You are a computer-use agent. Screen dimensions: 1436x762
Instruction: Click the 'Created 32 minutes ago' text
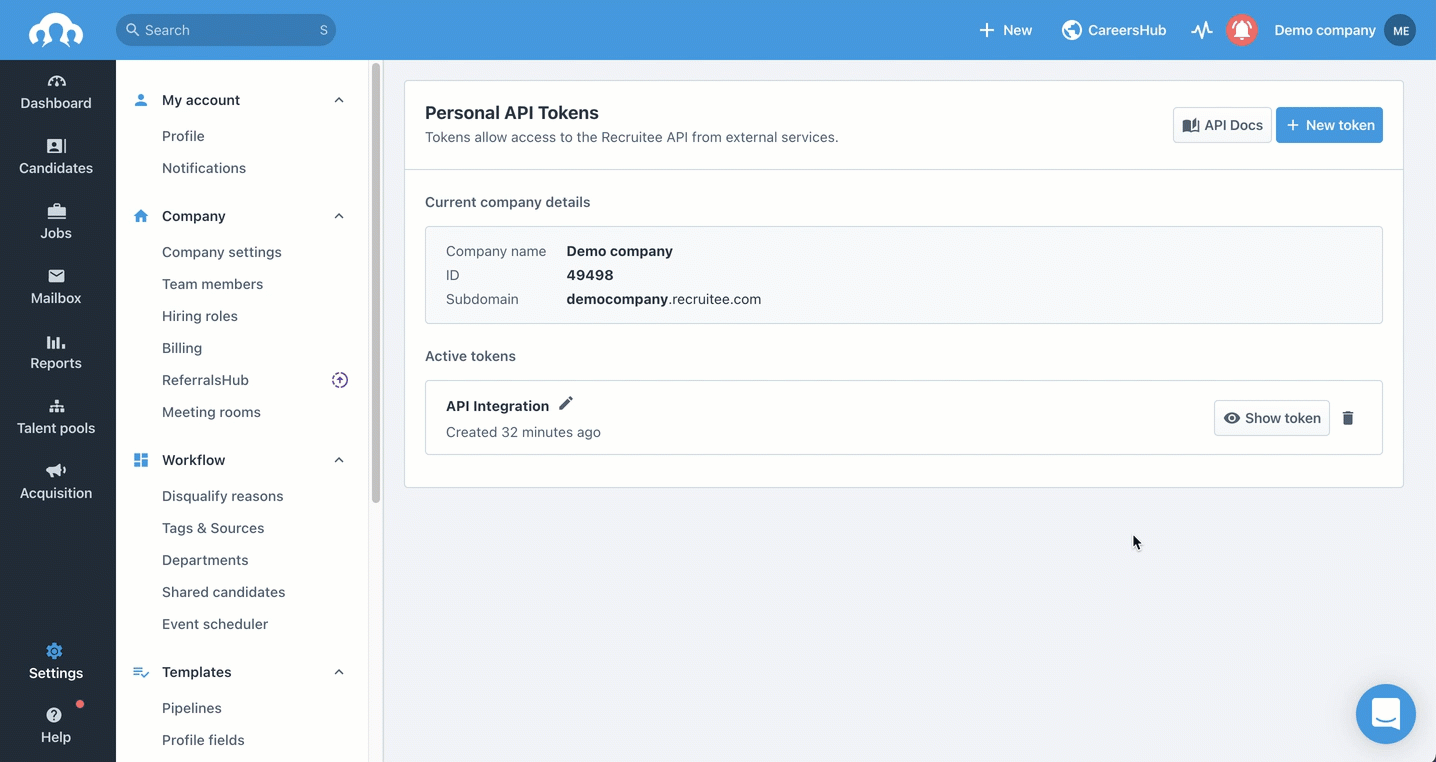(x=523, y=432)
